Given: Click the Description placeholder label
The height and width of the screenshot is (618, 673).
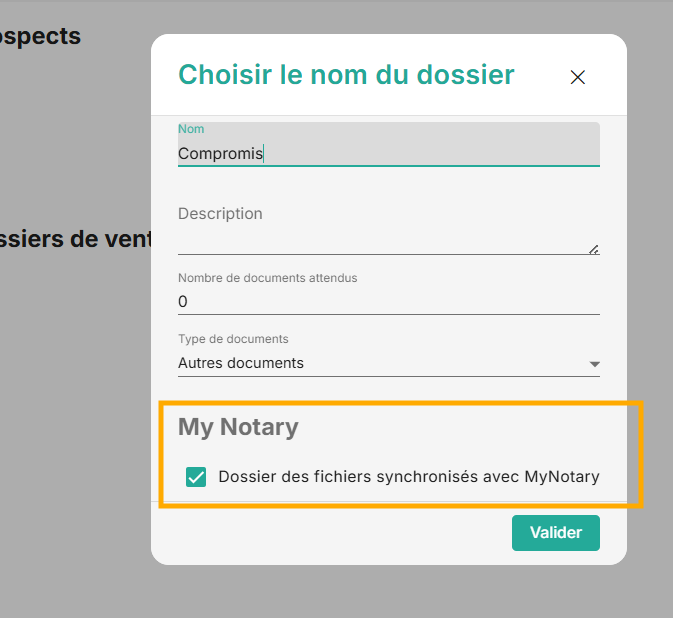Looking at the screenshot, I should (x=220, y=214).
